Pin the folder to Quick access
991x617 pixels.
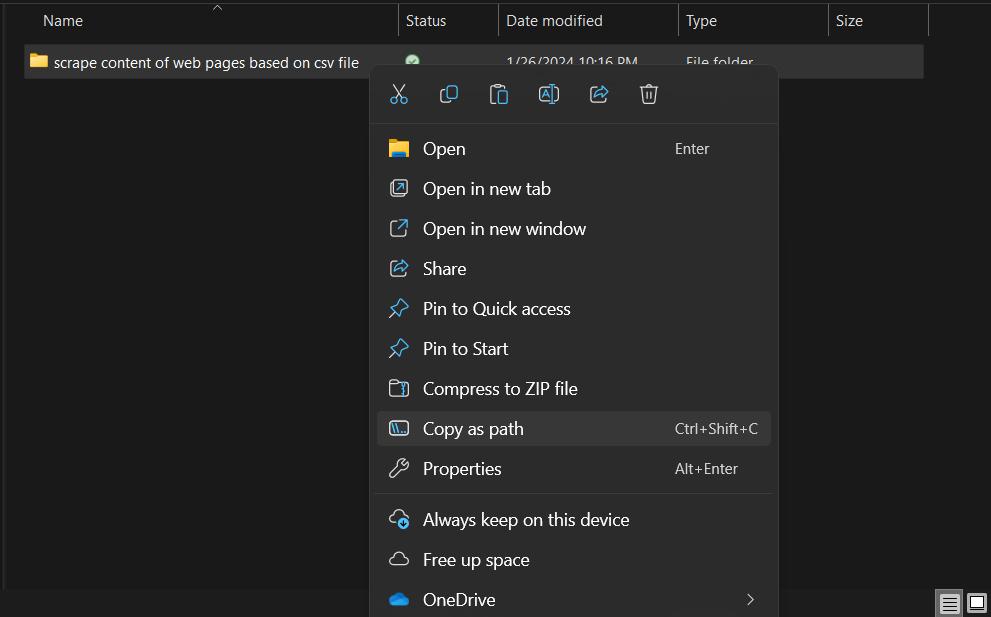pyautogui.click(x=497, y=308)
